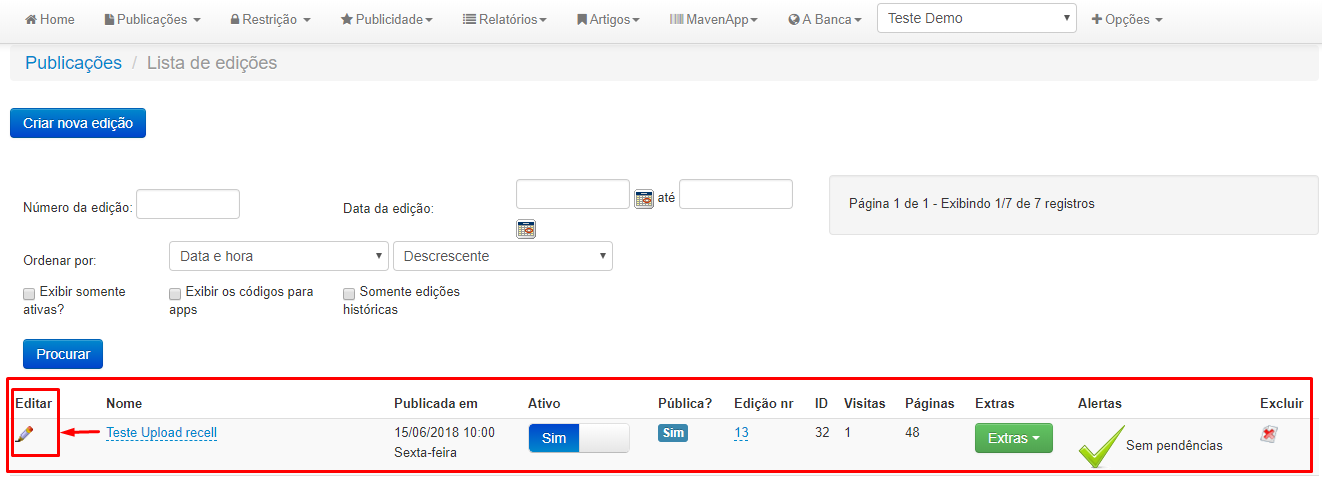1322x477 pixels.
Task: Click the calendar icon below the date fields
Action: pos(526,229)
